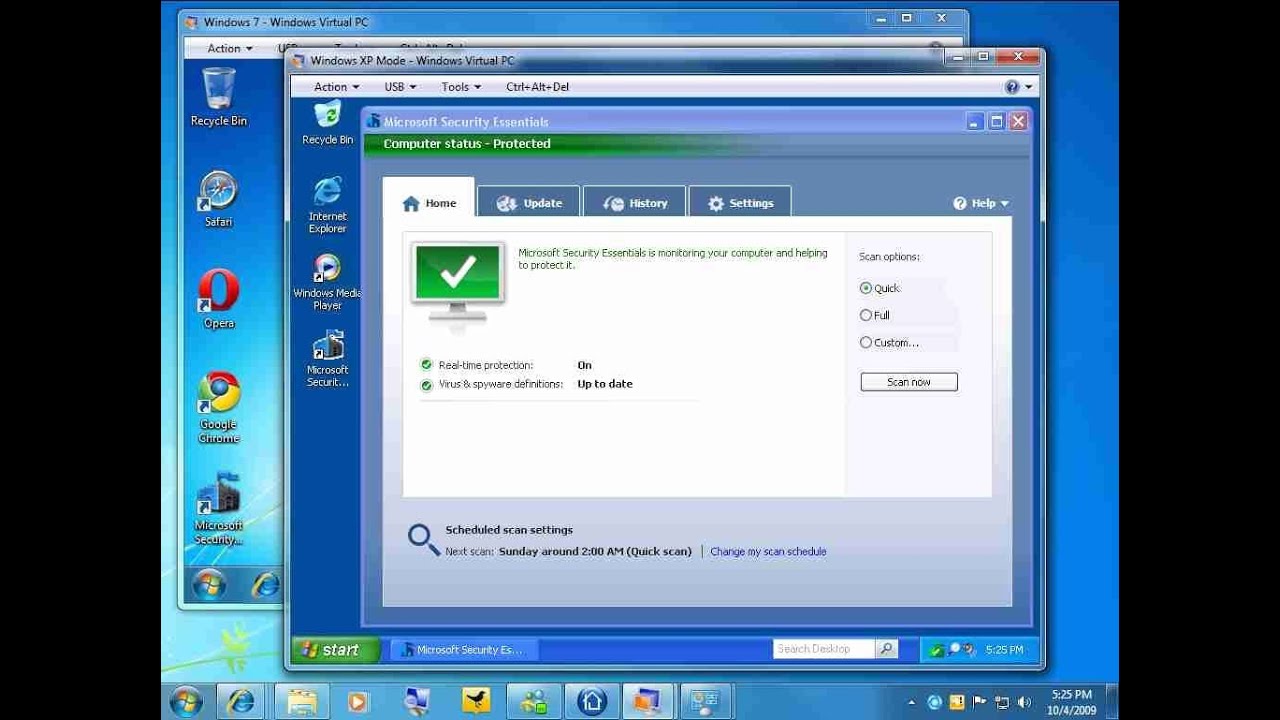This screenshot has width=1280, height=720.
Task: Click the Action Center flag in host tray
Action: click(x=979, y=702)
